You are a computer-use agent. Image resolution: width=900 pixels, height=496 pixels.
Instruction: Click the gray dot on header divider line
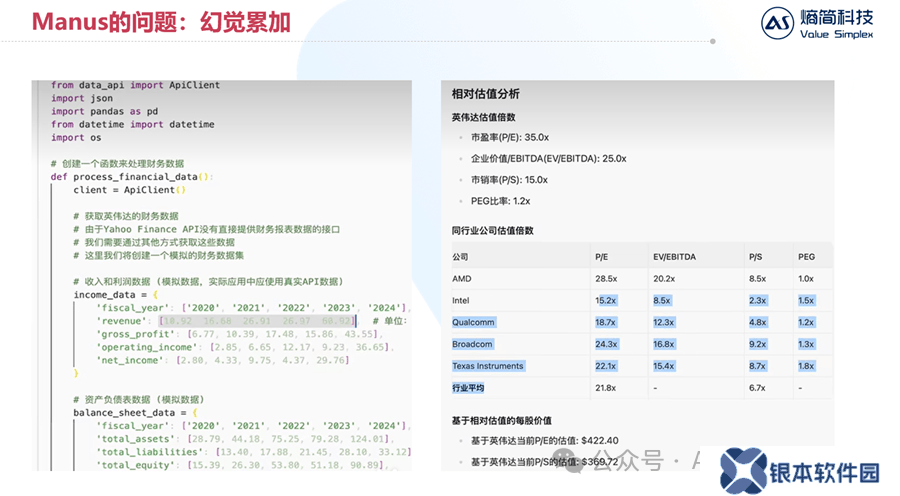(712, 42)
